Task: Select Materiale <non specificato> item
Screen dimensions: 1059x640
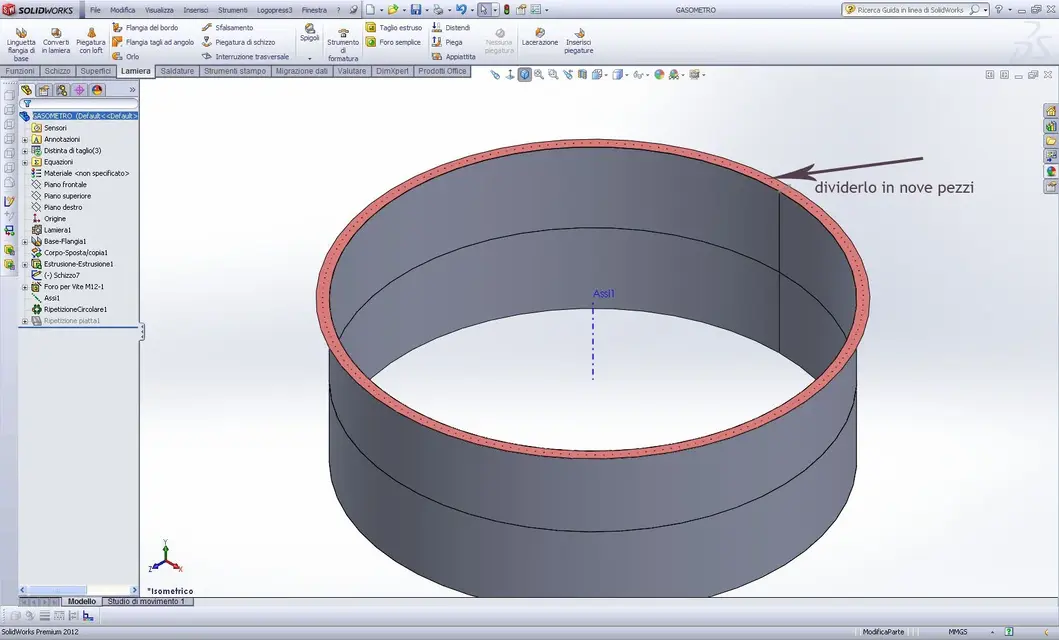Action: pyautogui.click(x=80, y=174)
